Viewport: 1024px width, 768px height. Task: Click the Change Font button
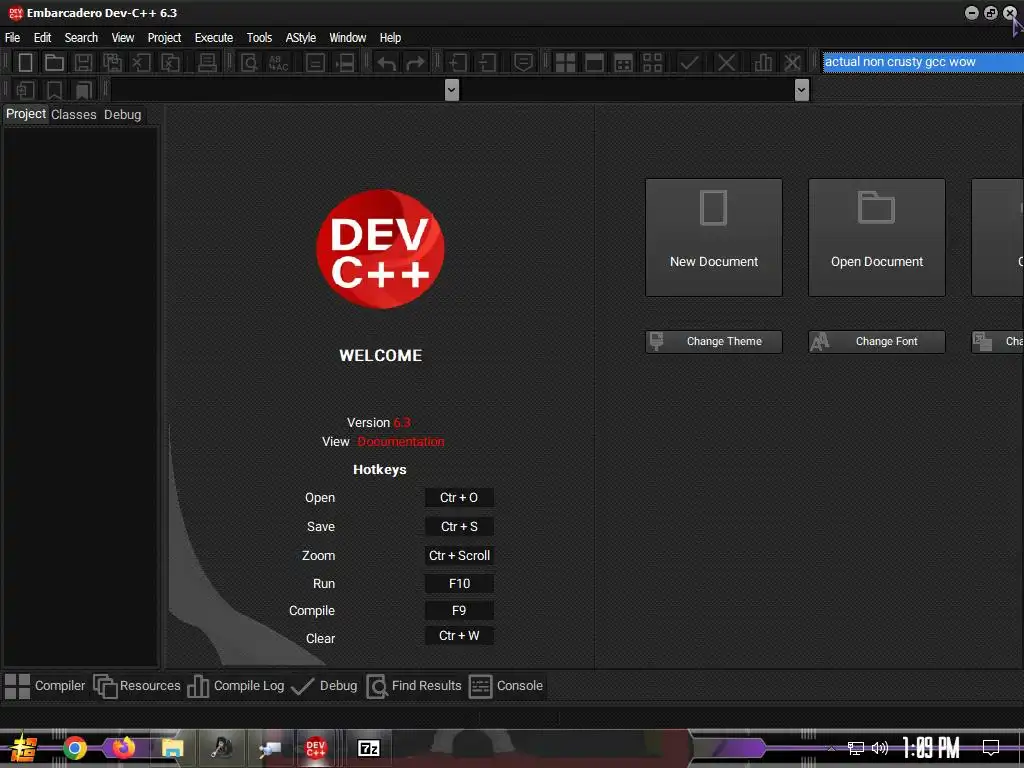click(876, 342)
